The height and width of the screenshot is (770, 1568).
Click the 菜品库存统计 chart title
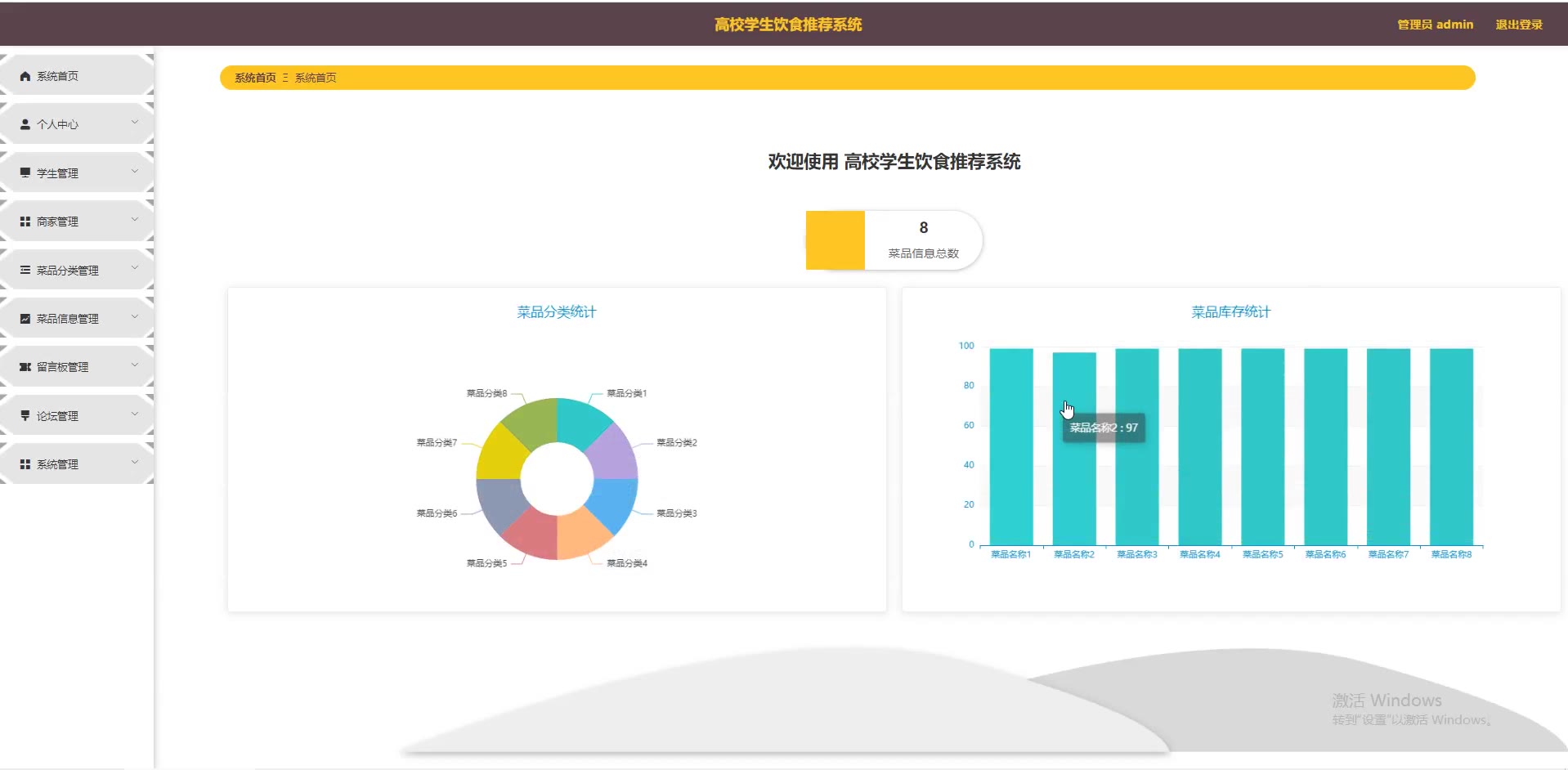[1231, 311]
